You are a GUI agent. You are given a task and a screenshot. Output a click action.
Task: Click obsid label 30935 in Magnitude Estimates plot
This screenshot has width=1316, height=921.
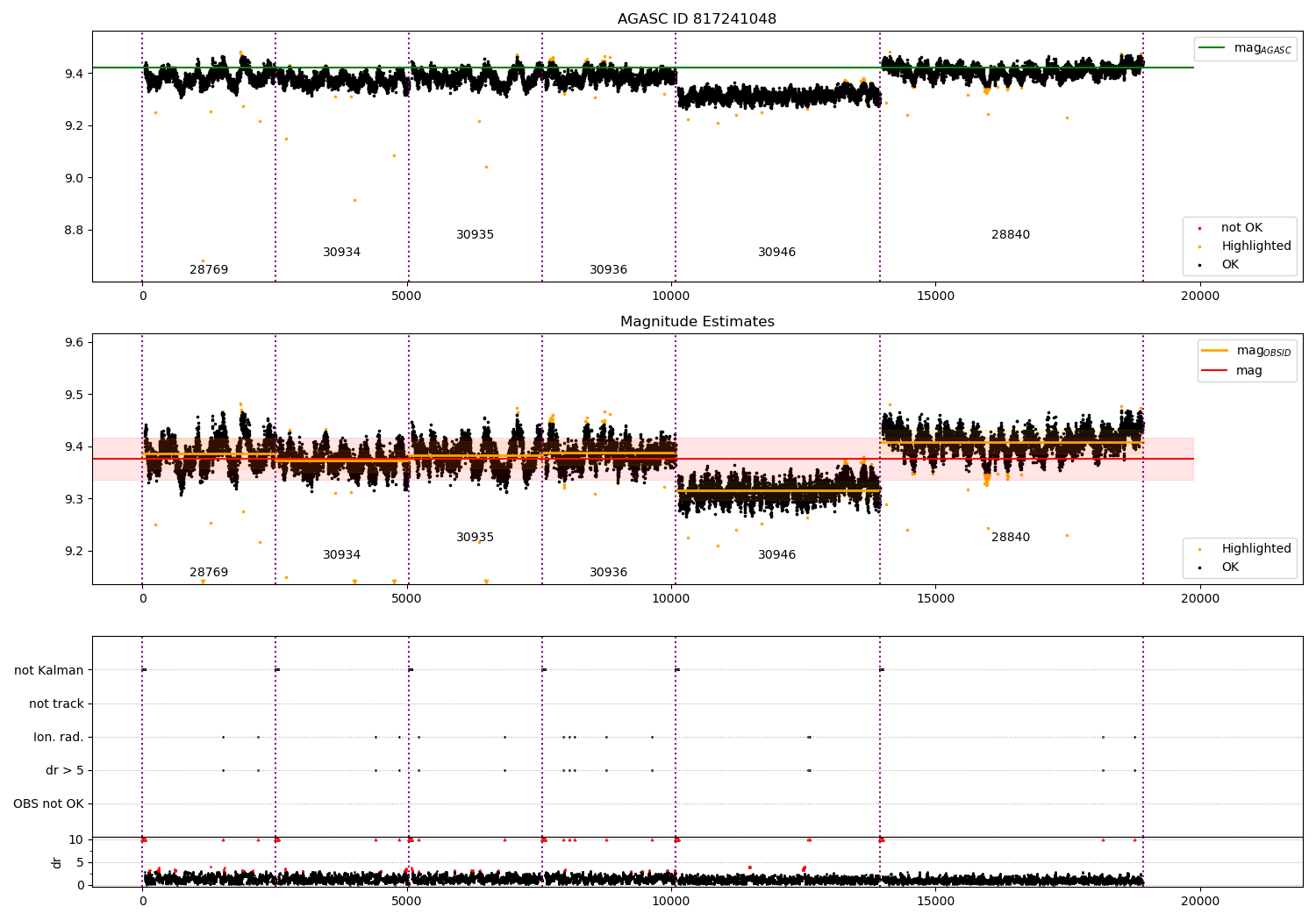pos(476,538)
